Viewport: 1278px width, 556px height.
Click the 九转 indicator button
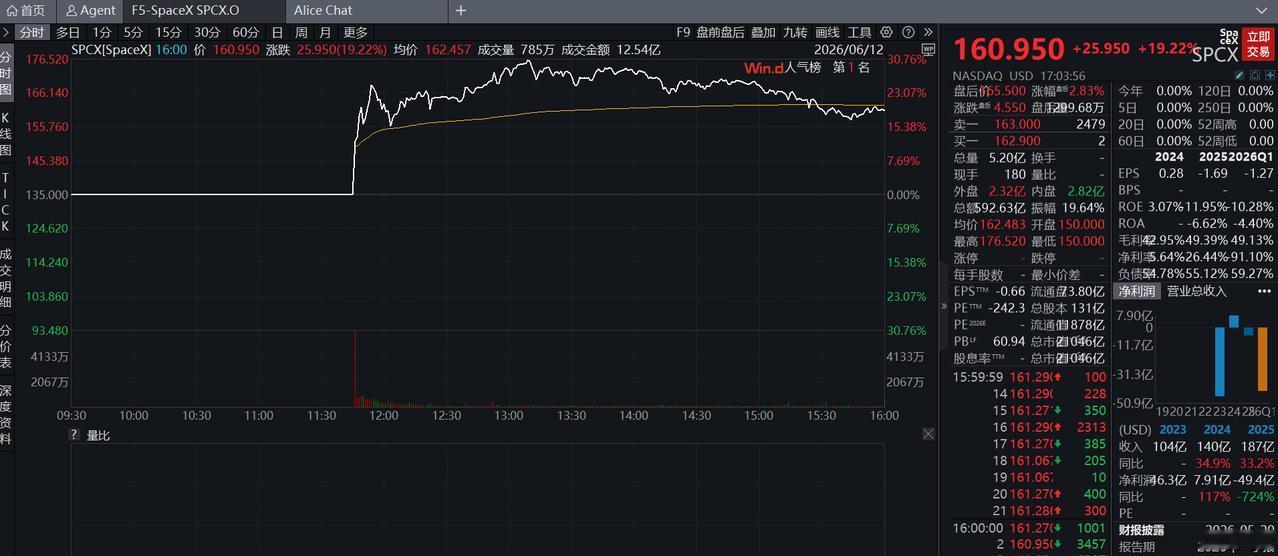[x=795, y=32]
